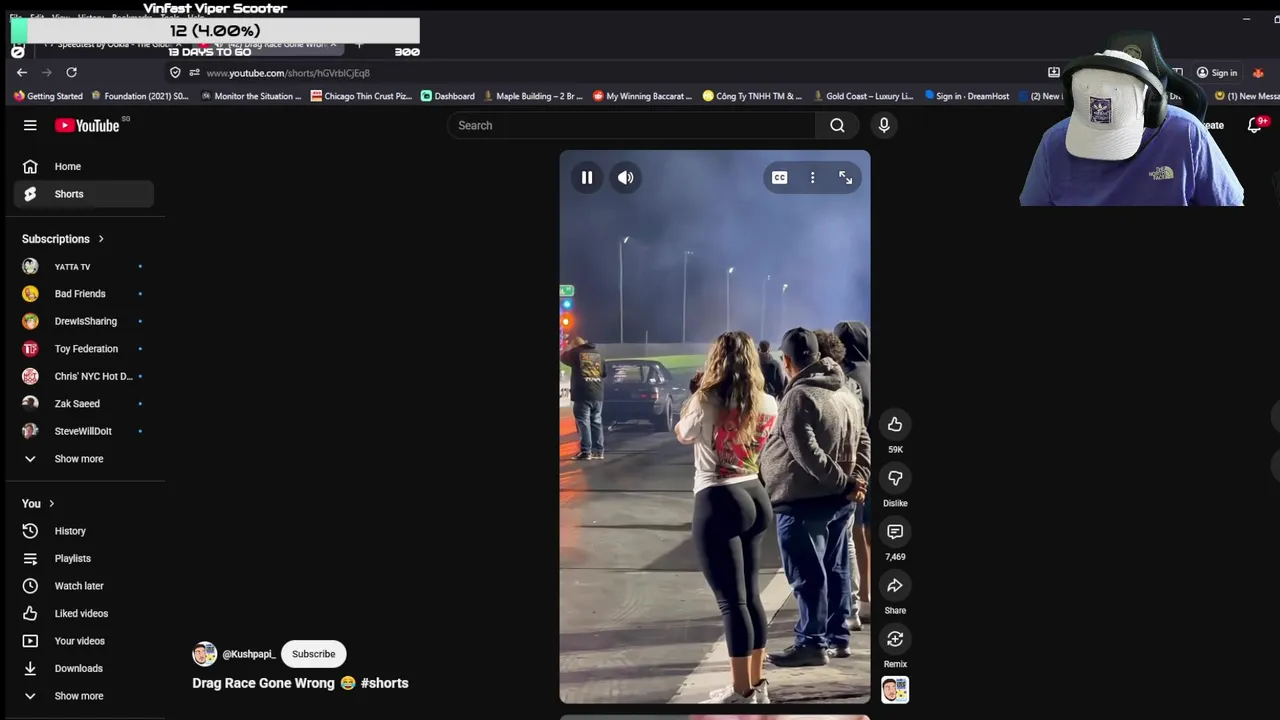Image resolution: width=1280 pixels, height=720 pixels.
Task: Pause the playing Short
Action: 587,178
